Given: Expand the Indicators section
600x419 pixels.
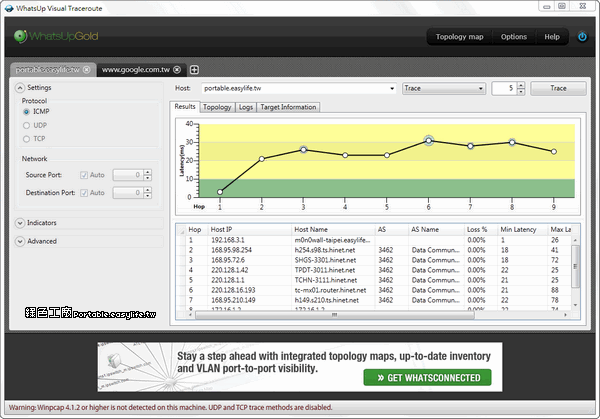Looking at the screenshot, I should pyautogui.click(x=20, y=223).
